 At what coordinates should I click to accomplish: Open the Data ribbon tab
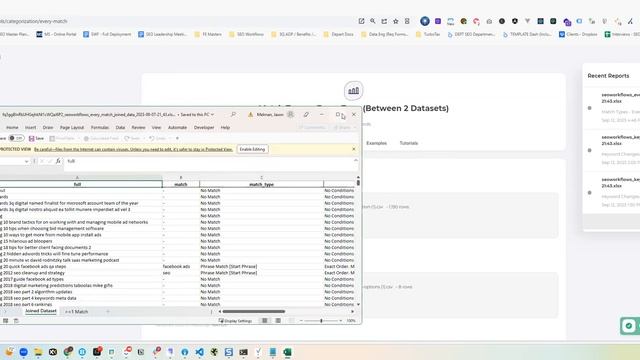[x=120, y=127]
